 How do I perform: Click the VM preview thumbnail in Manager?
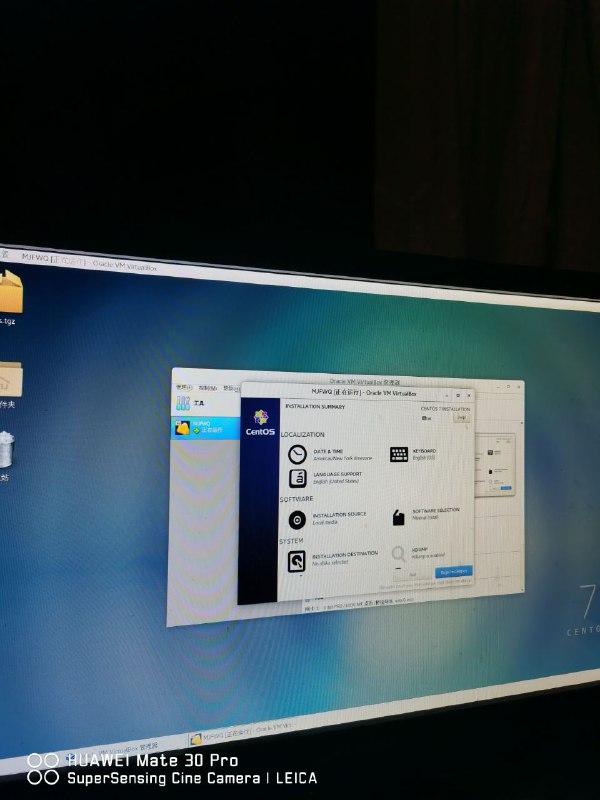point(494,465)
